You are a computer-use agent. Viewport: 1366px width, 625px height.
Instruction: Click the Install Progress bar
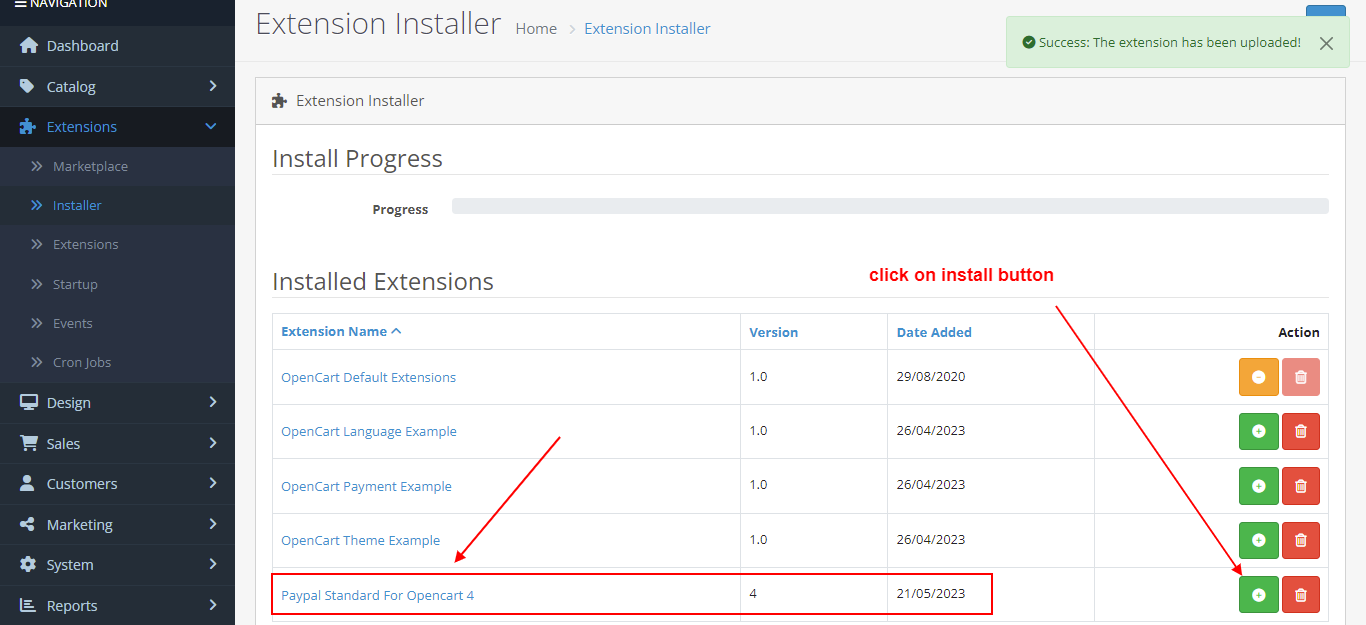point(890,206)
